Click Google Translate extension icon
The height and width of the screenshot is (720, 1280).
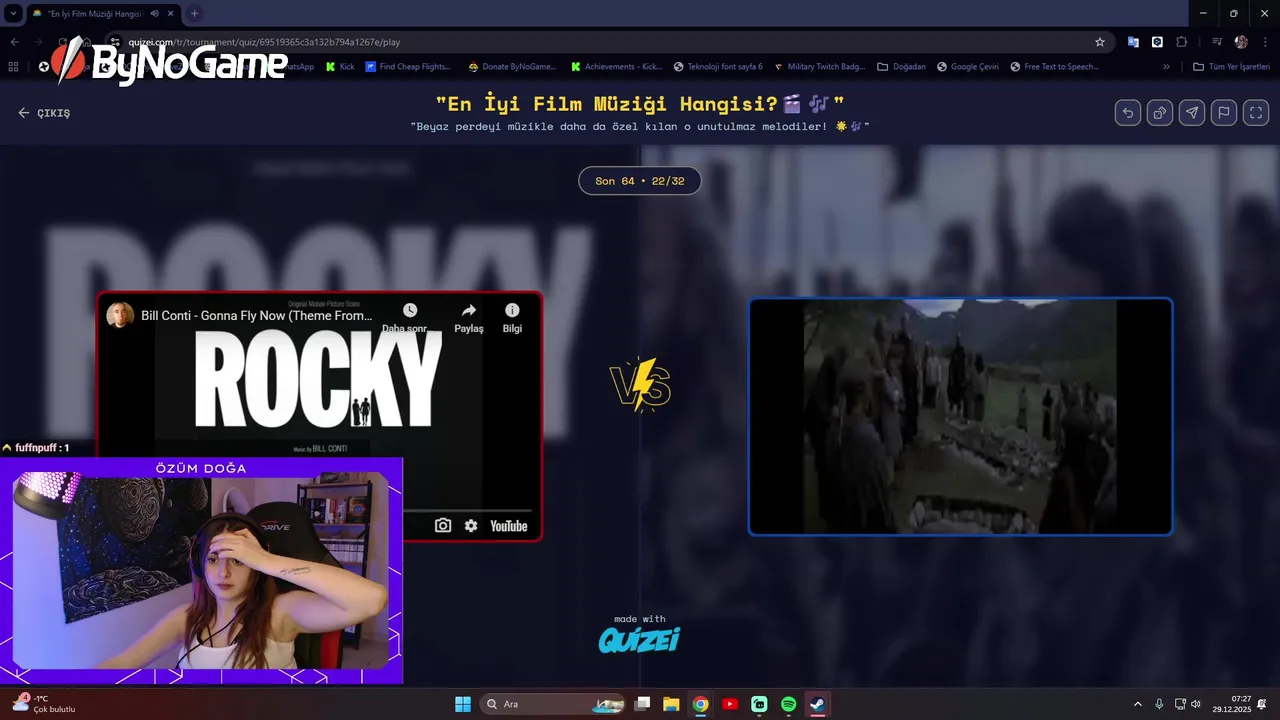1133,42
